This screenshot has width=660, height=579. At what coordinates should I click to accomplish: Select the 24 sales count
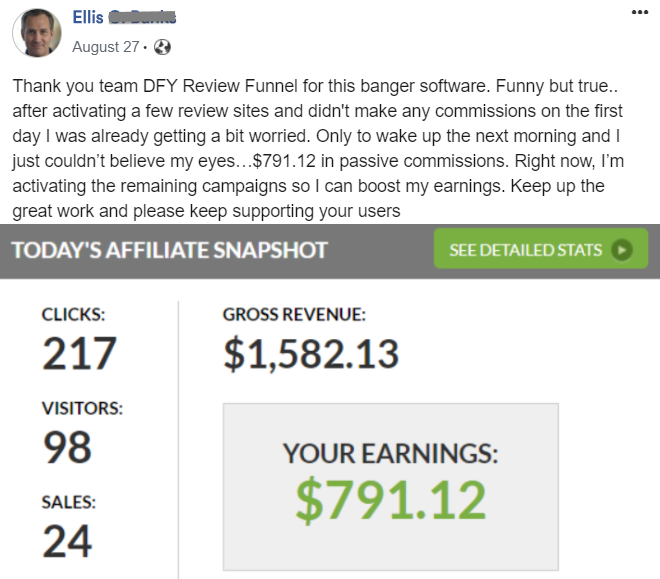[x=67, y=541]
